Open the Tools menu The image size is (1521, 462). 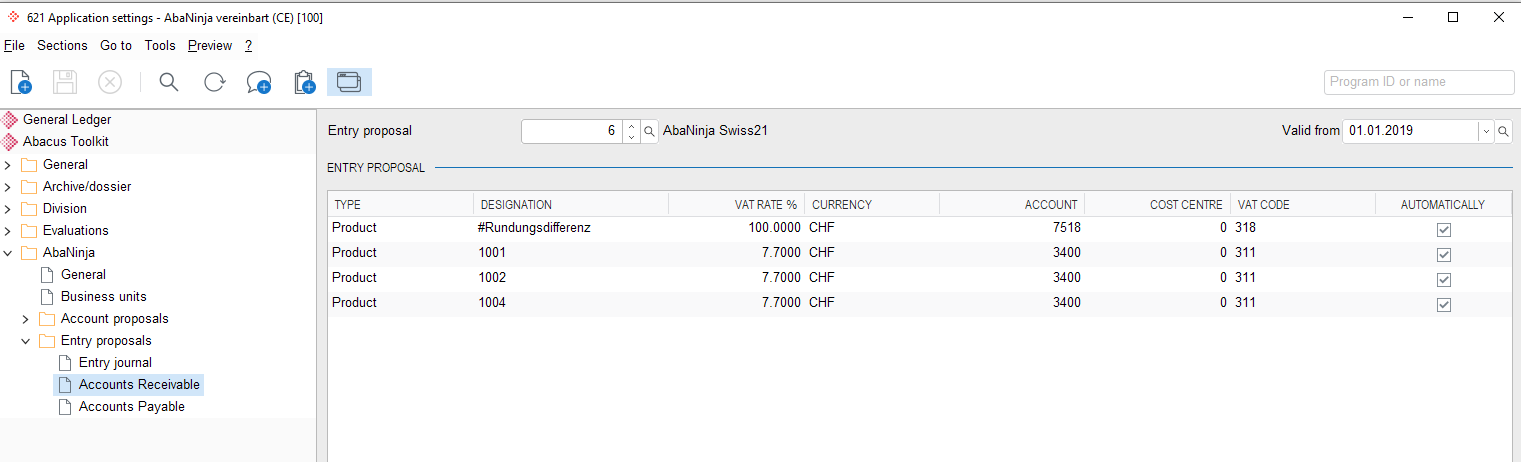point(160,45)
